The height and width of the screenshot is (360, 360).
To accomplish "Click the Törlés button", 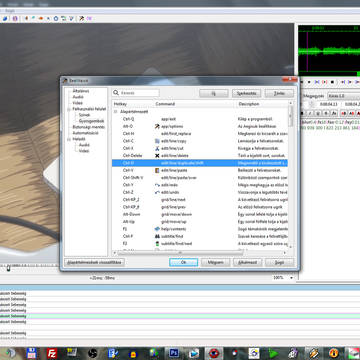I will 279,93.
